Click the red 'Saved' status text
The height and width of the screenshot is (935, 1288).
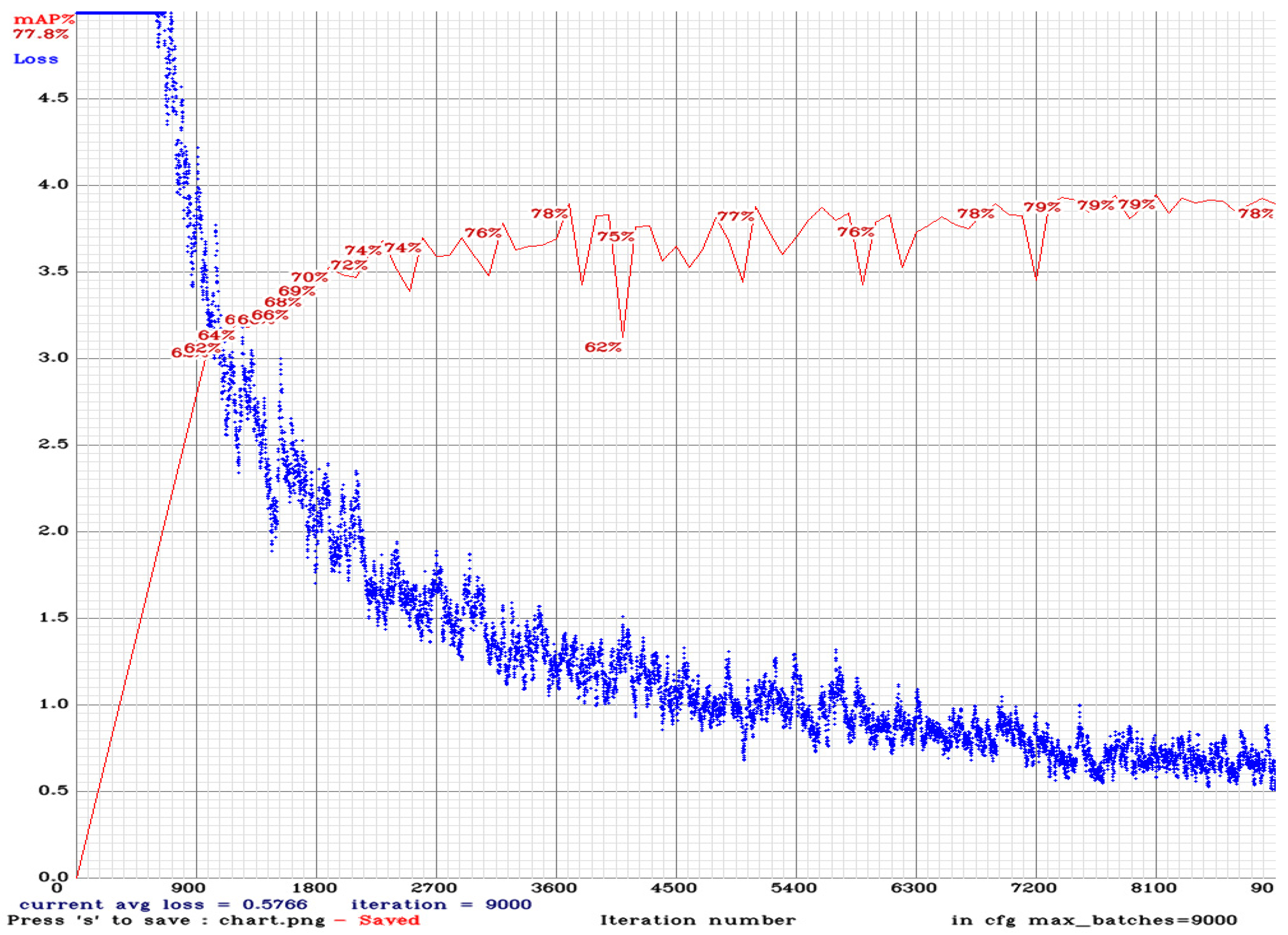tap(389, 920)
